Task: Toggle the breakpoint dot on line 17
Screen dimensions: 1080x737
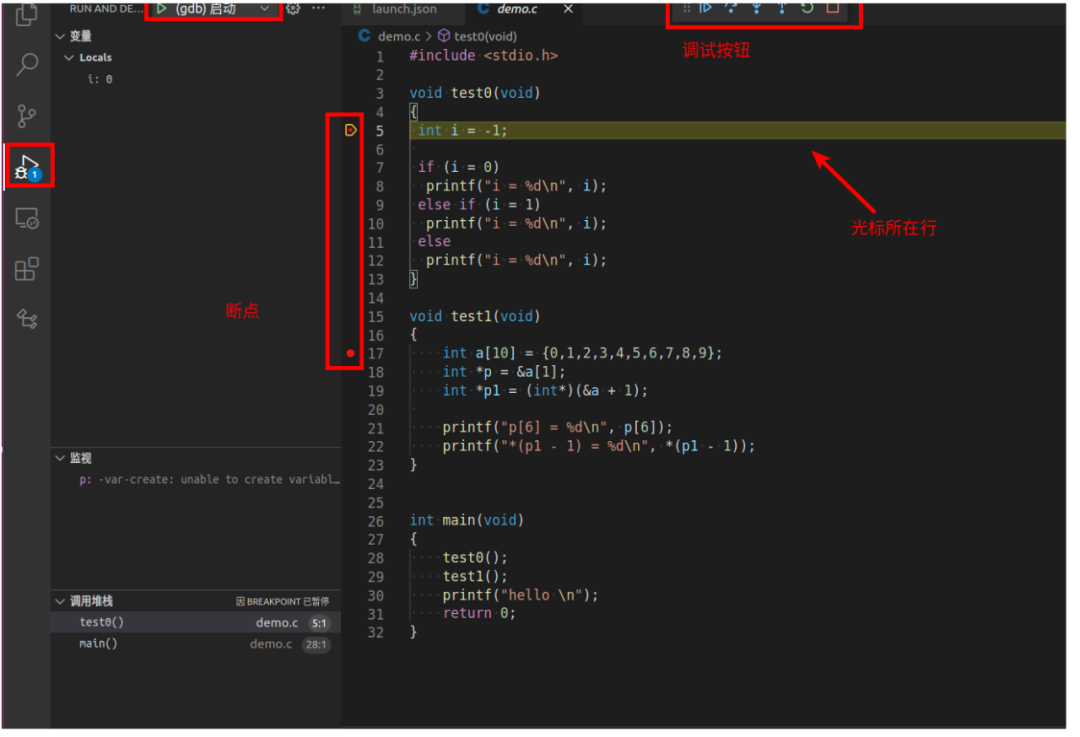Action: tap(349, 353)
